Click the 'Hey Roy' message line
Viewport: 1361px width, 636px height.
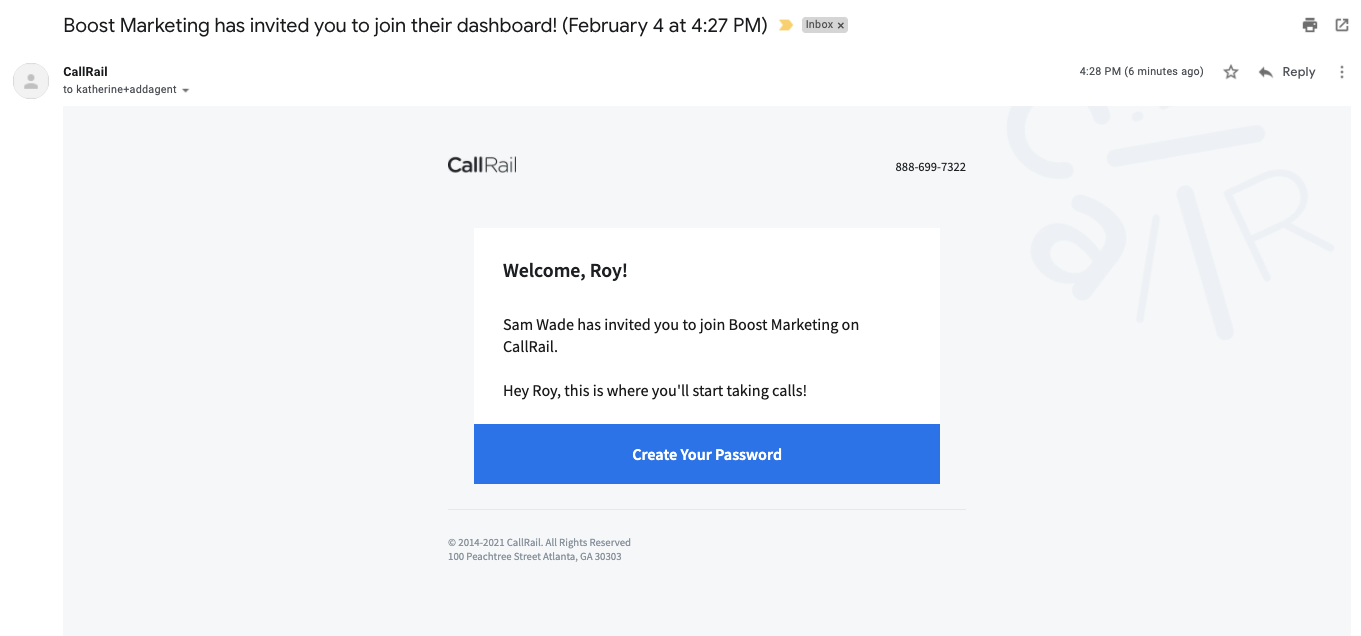pyautogui.click(x=655, y=391)
